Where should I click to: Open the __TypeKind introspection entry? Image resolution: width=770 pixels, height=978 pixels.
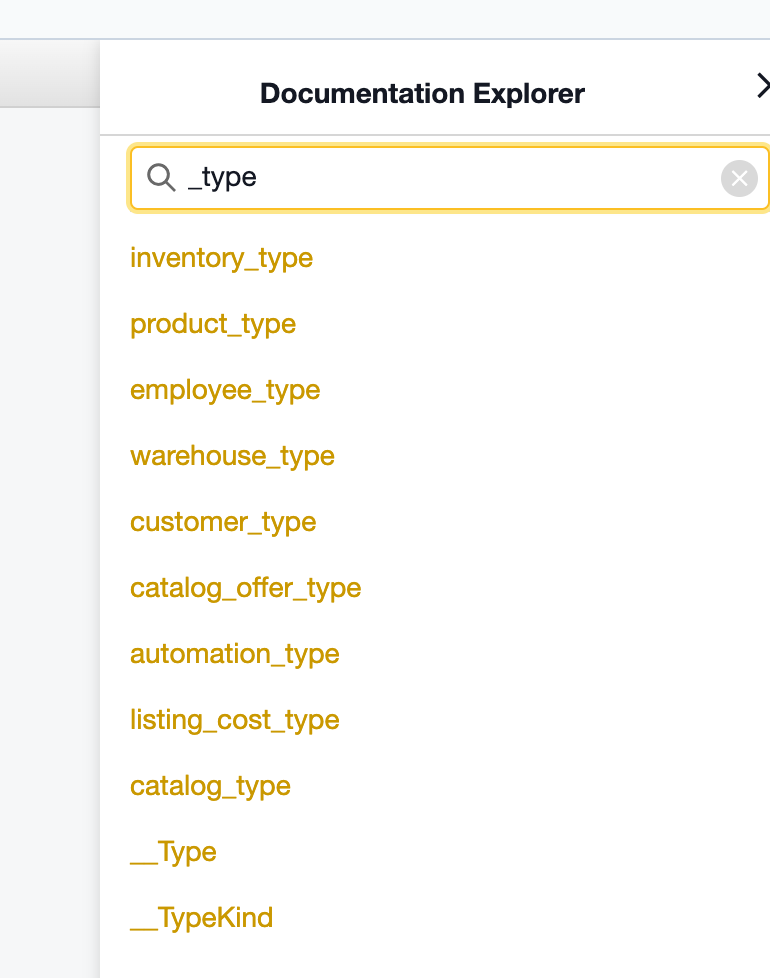pyautogui.click(x=201, y=917)
